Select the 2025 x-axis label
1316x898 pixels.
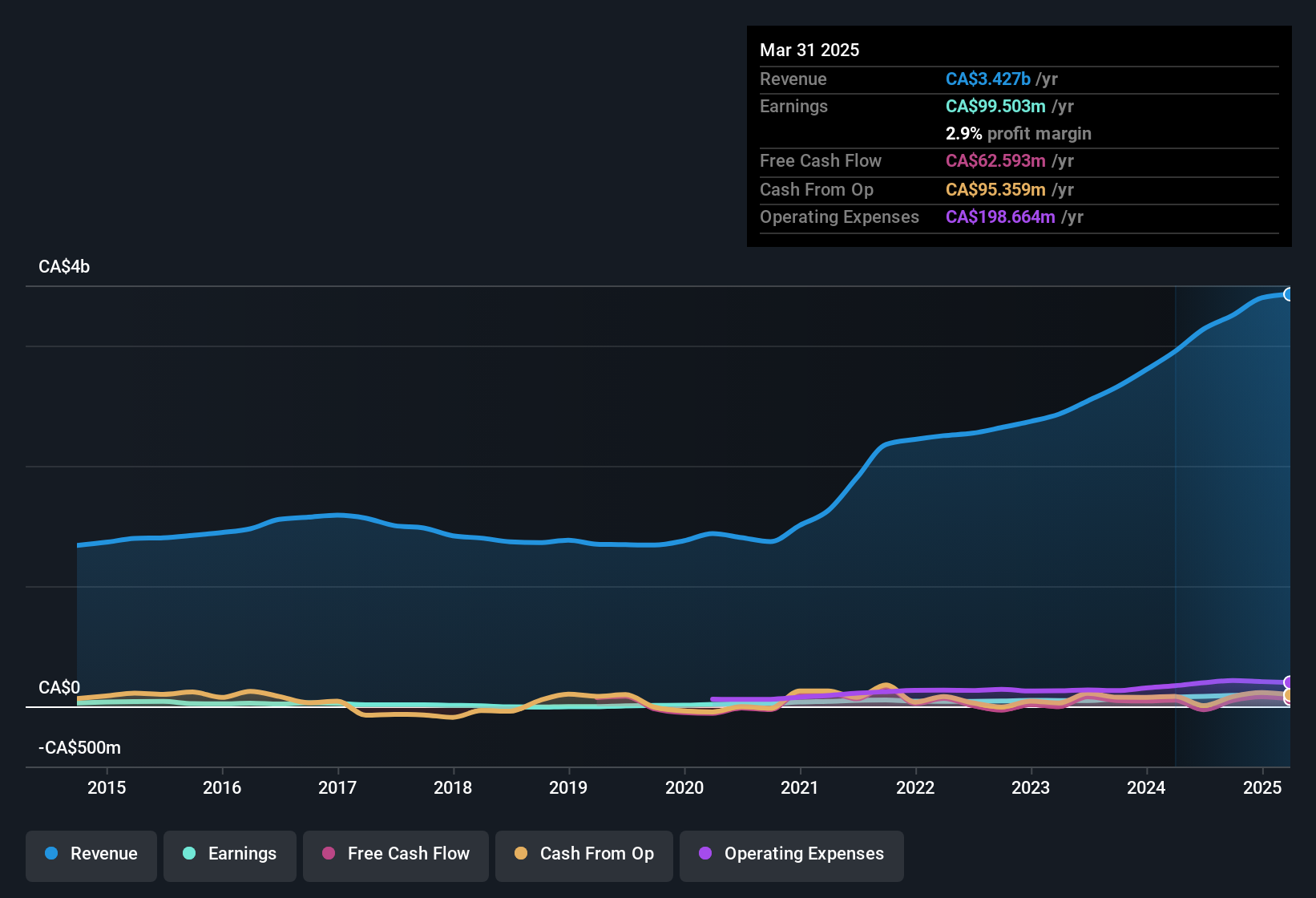pyautogui.click(x=1262, y=787)
